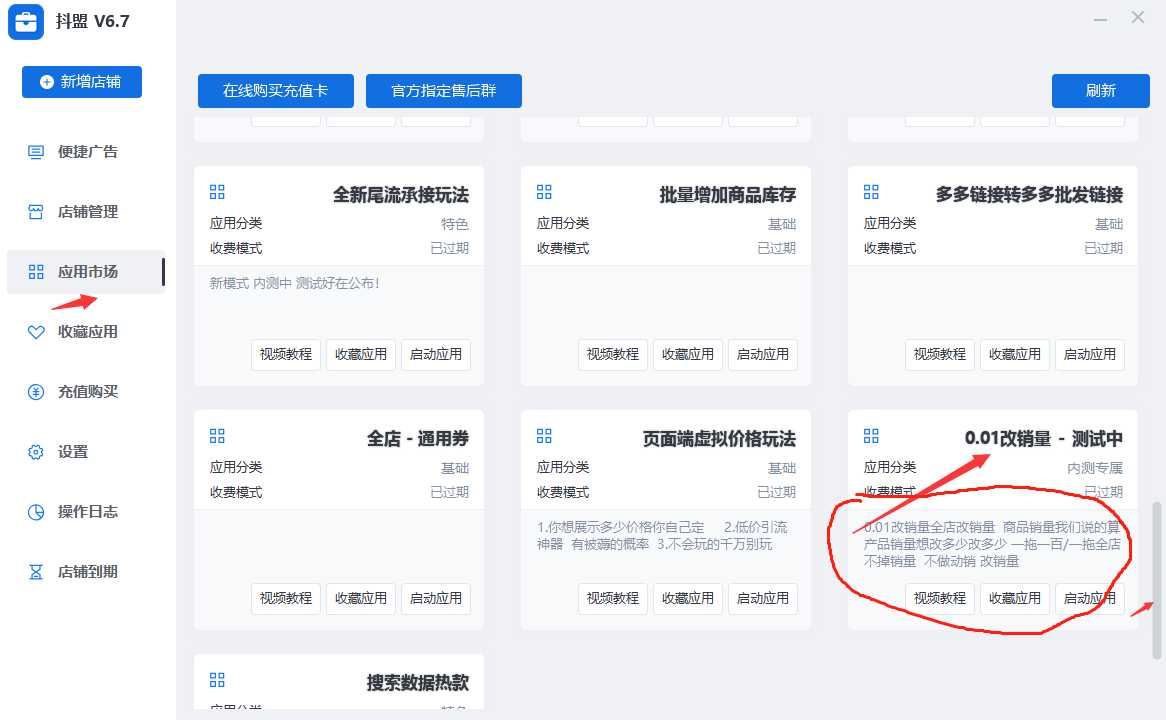Open 官方指定售后群 button
This screenshot has height=720, width=1166.
click(x=443, y=91)
